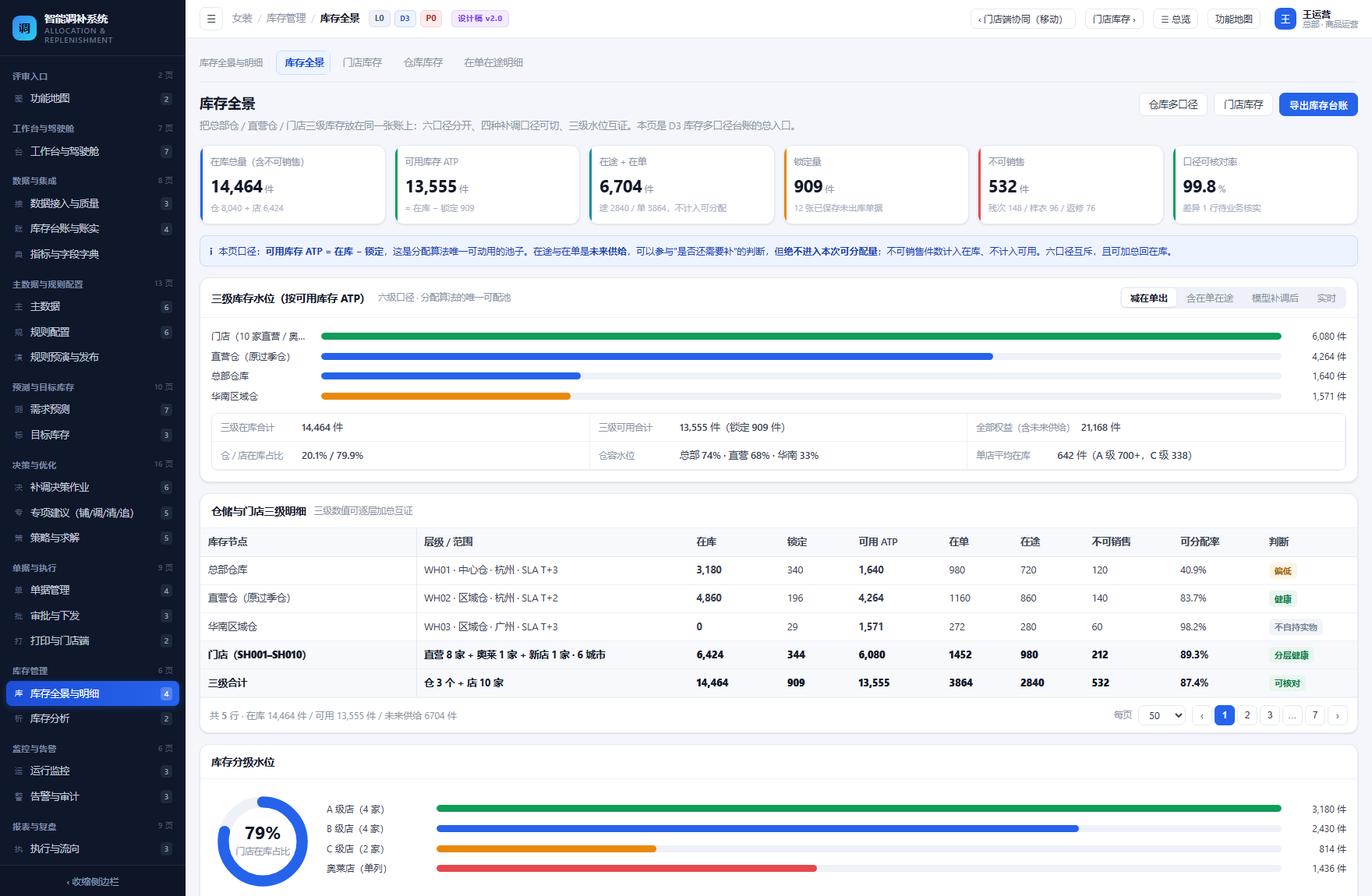Go to previous page with pagination arrow
1372x896 pixels.
(x=1202, y=715)
